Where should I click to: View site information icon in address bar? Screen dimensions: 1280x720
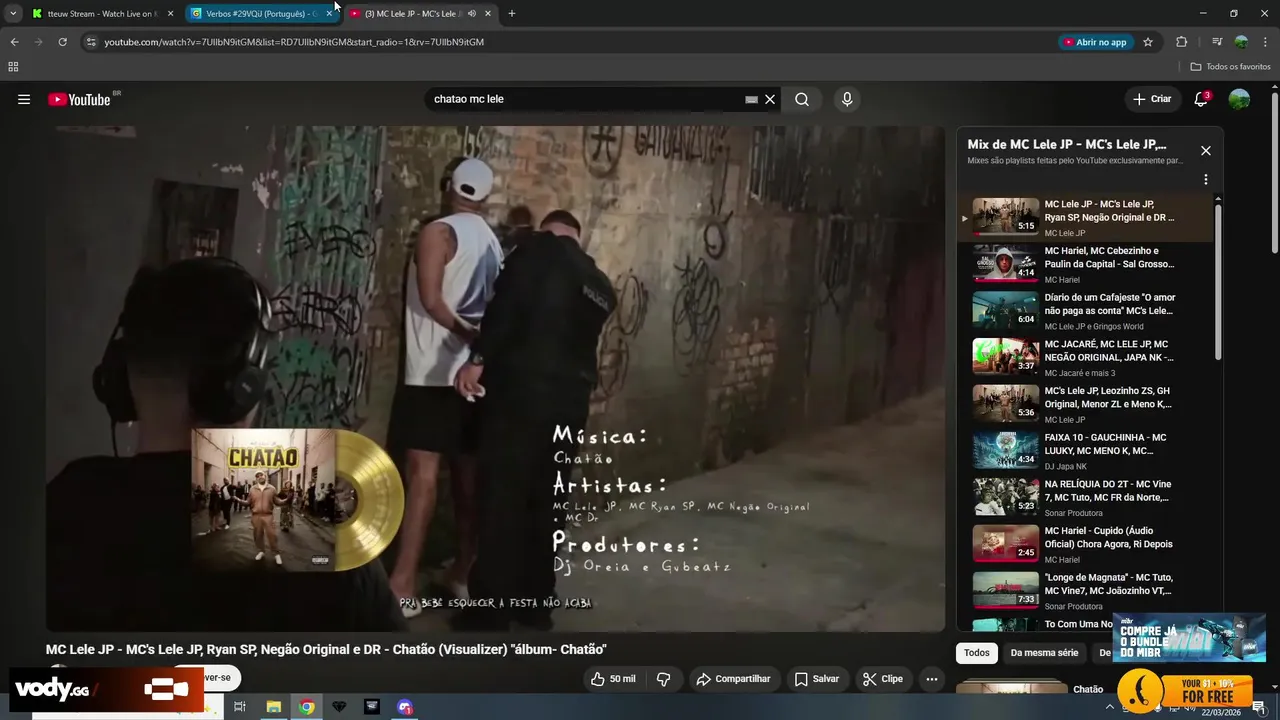point(91,42)
